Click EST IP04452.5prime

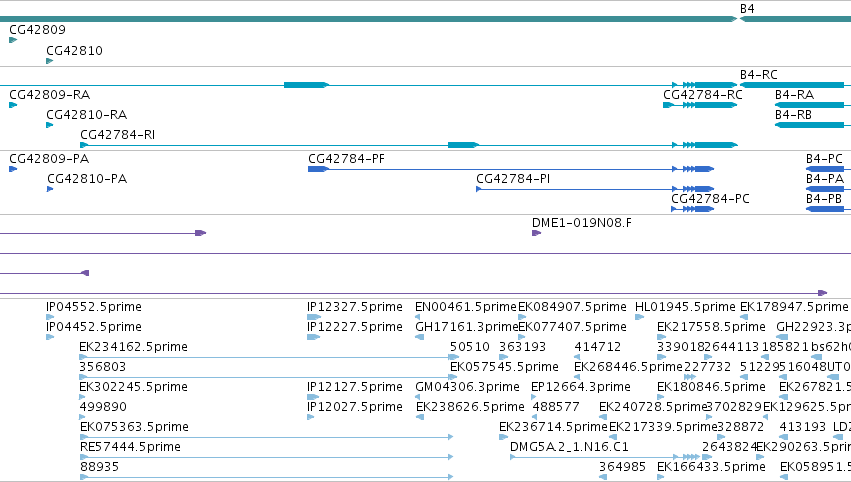94,327
